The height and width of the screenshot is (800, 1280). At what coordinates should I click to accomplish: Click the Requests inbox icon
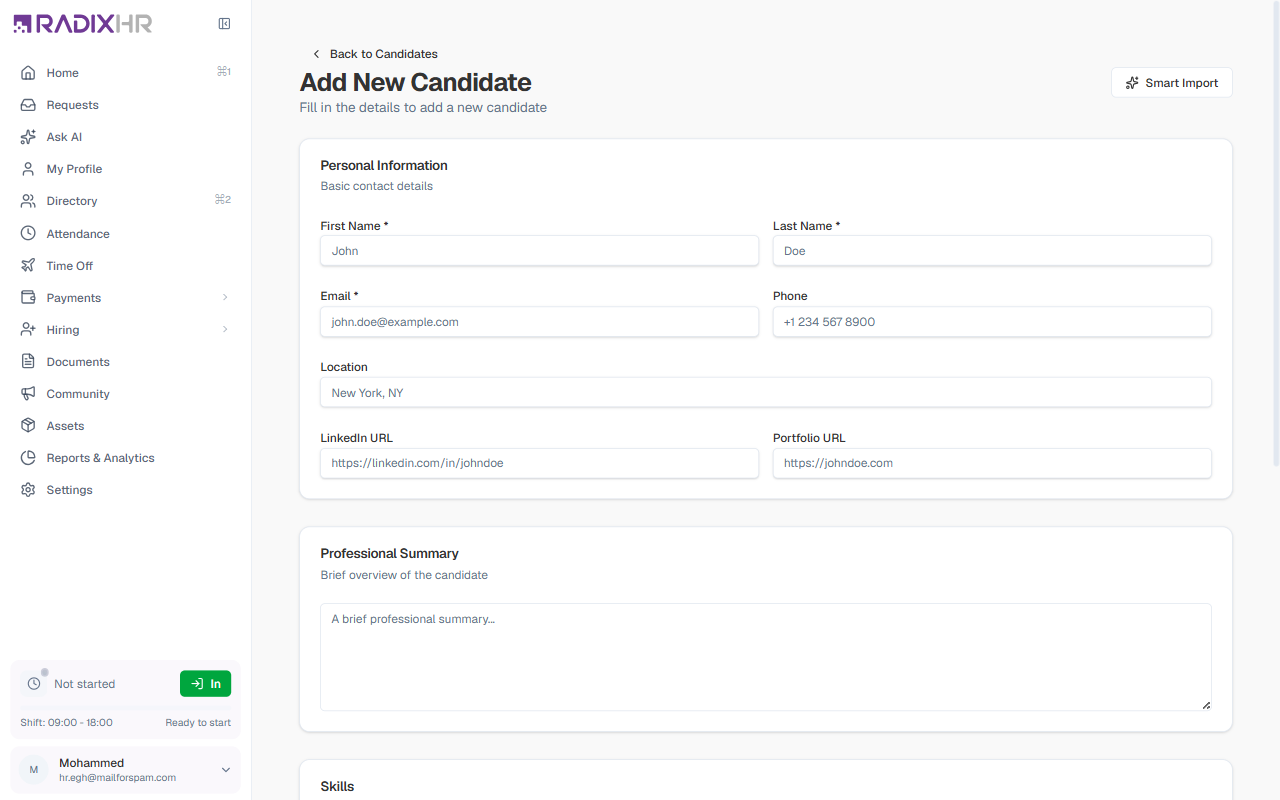tap(28, 105)
